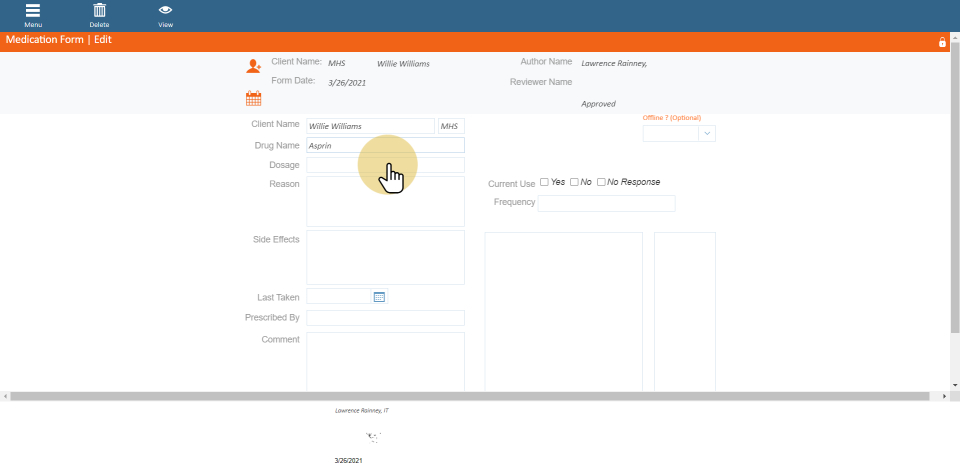The width and height of the screenshot is (960, 469).
Task: Click the Prescribed By text field
Action: 385,318
